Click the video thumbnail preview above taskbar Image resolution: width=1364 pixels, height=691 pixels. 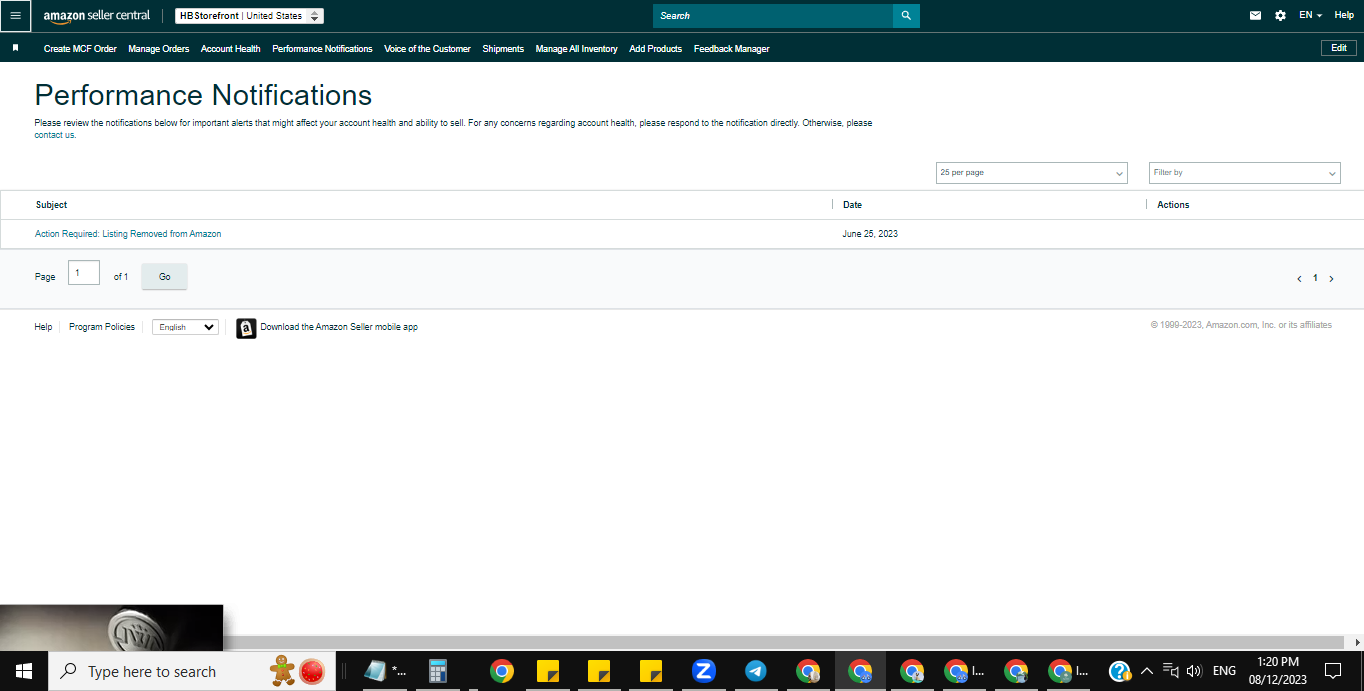[111, 628]
